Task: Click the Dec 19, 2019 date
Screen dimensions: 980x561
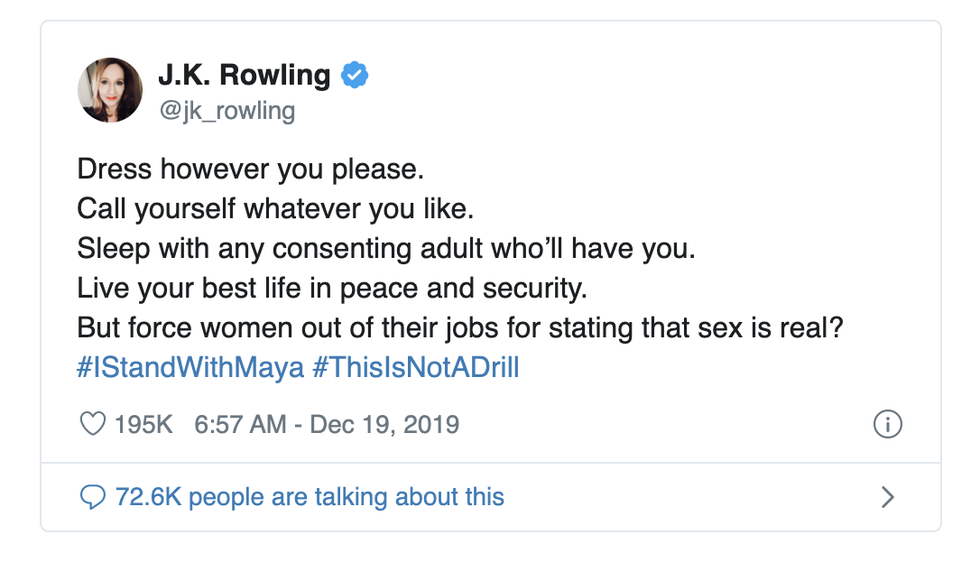Action: (384, 424)
